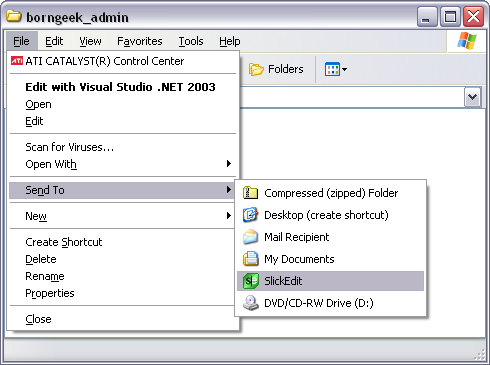490x365 pixels.
Task: Choose Close at the menu bottom
Action: pos(122,319)
